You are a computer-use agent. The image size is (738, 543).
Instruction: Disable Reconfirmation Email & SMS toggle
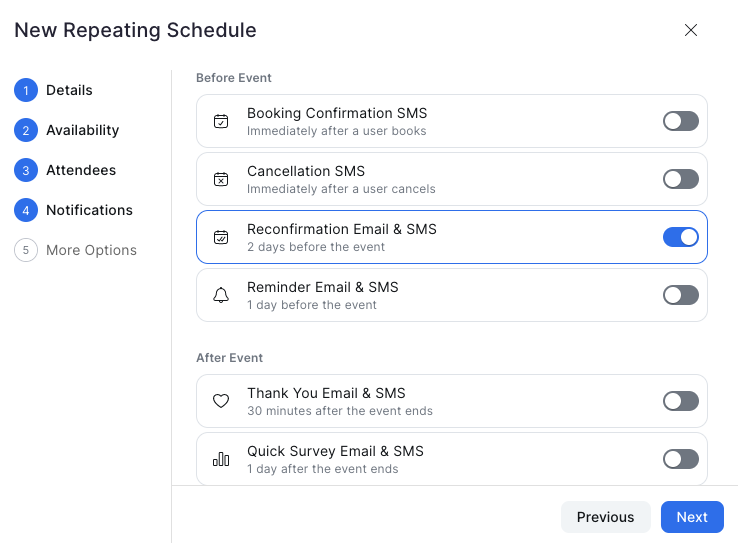coord(680,238)
